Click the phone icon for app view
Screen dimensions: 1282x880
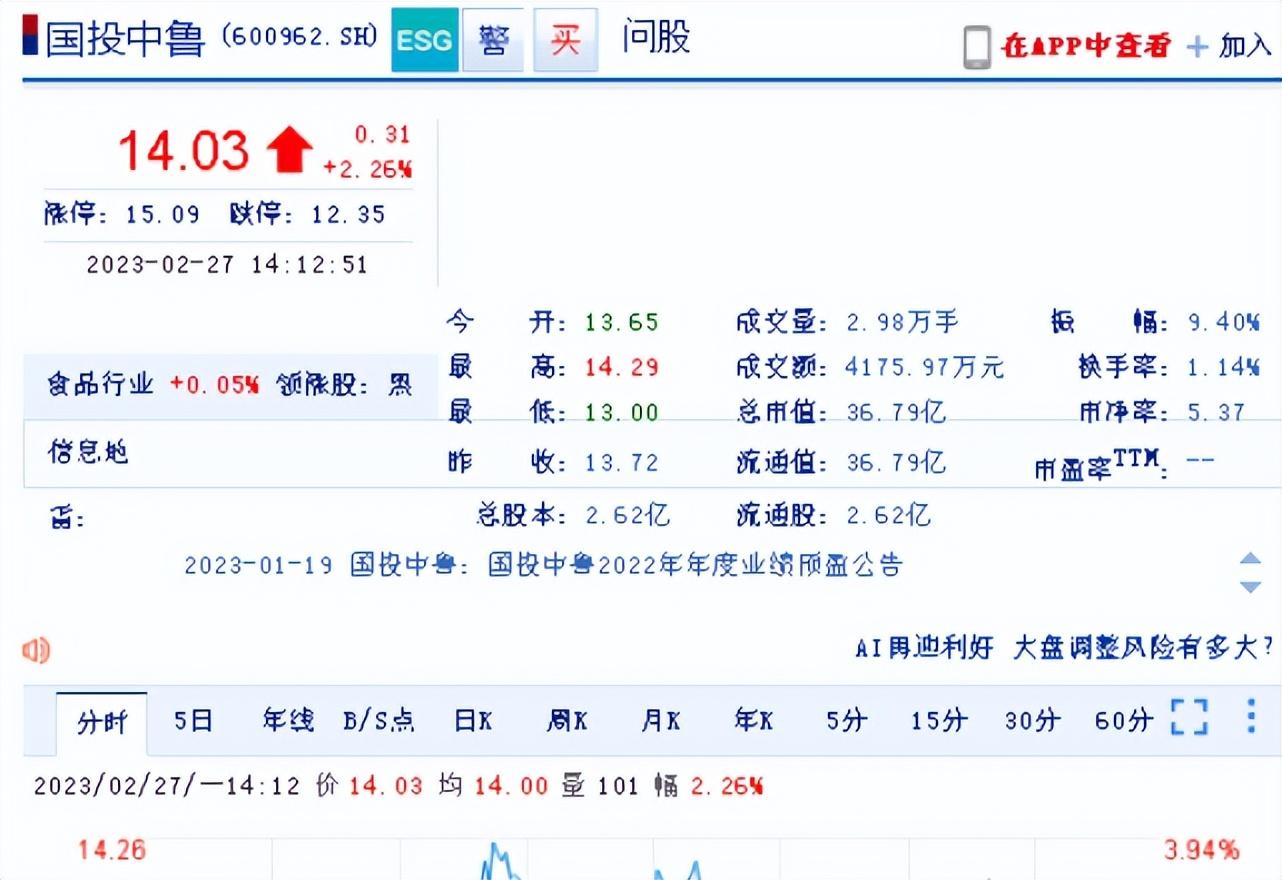pyautogui.click(x=977, y=47)
